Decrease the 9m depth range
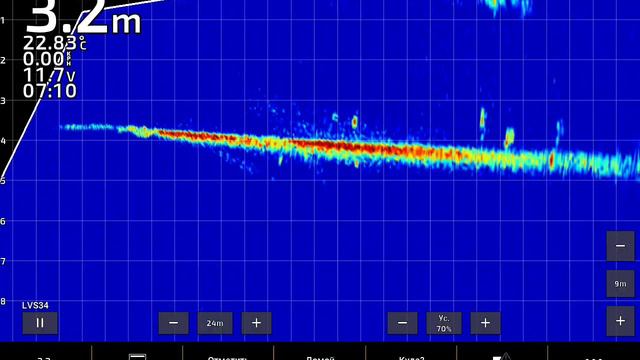 click(620, 246)
